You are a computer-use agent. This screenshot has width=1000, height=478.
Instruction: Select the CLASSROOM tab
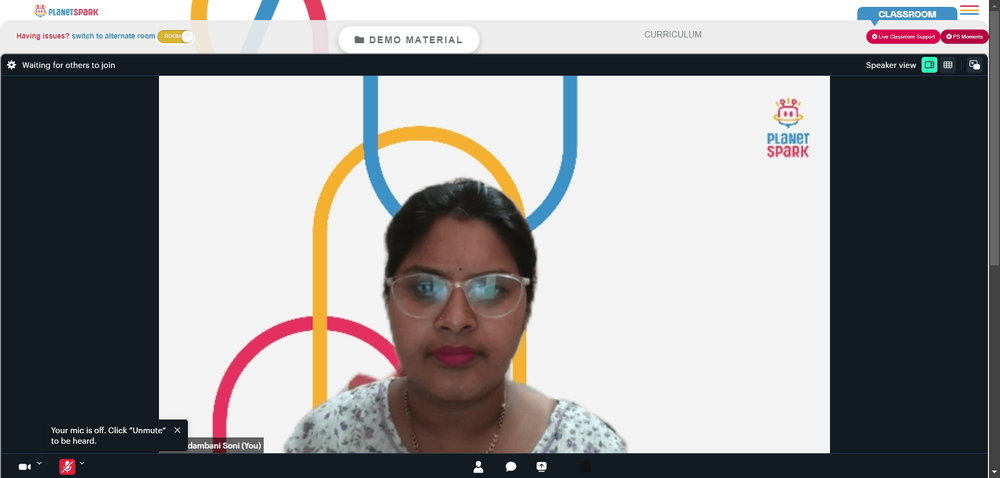click(907, 14)
